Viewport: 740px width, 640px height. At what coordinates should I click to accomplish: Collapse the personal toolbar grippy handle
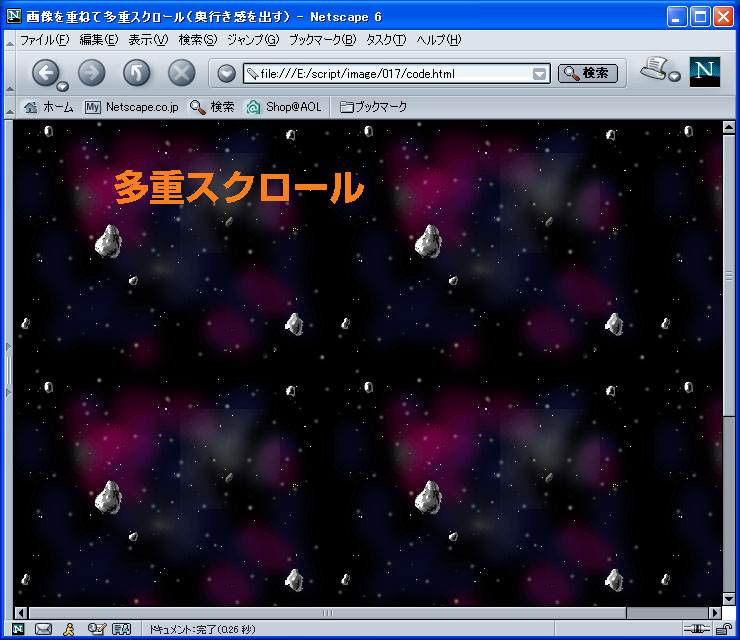(9, 108)
